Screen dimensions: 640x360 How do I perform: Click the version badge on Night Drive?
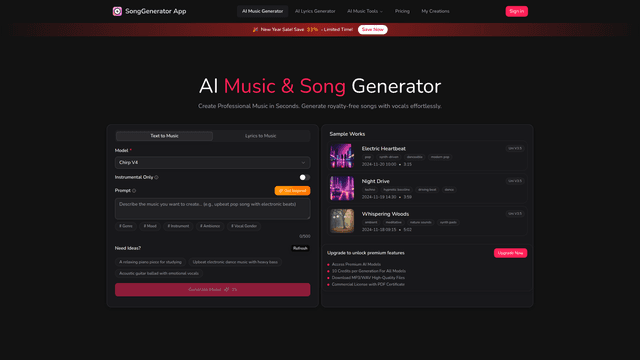(x=515, y=181)
